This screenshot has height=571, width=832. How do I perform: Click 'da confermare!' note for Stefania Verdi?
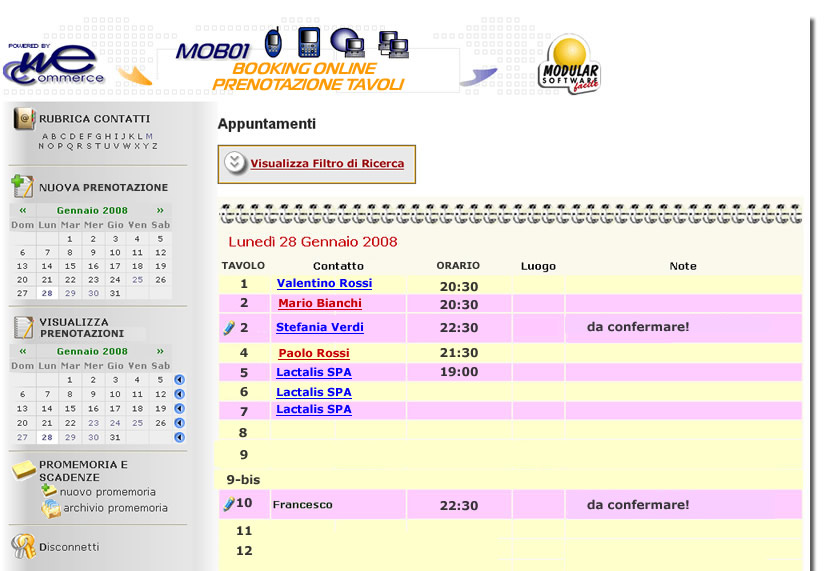click(638, 327)
